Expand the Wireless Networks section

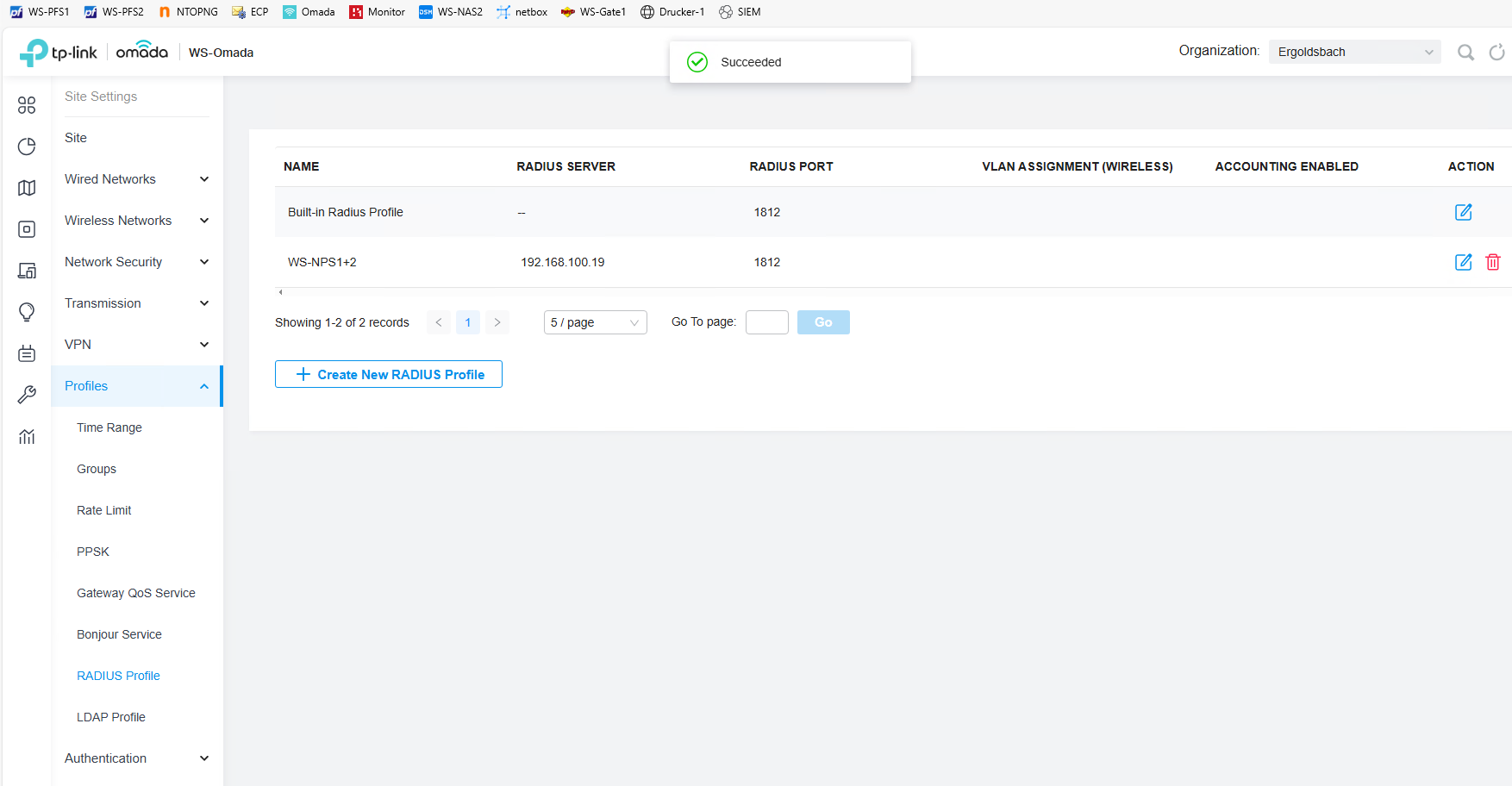pyautogui.click(x=136, y=221)
